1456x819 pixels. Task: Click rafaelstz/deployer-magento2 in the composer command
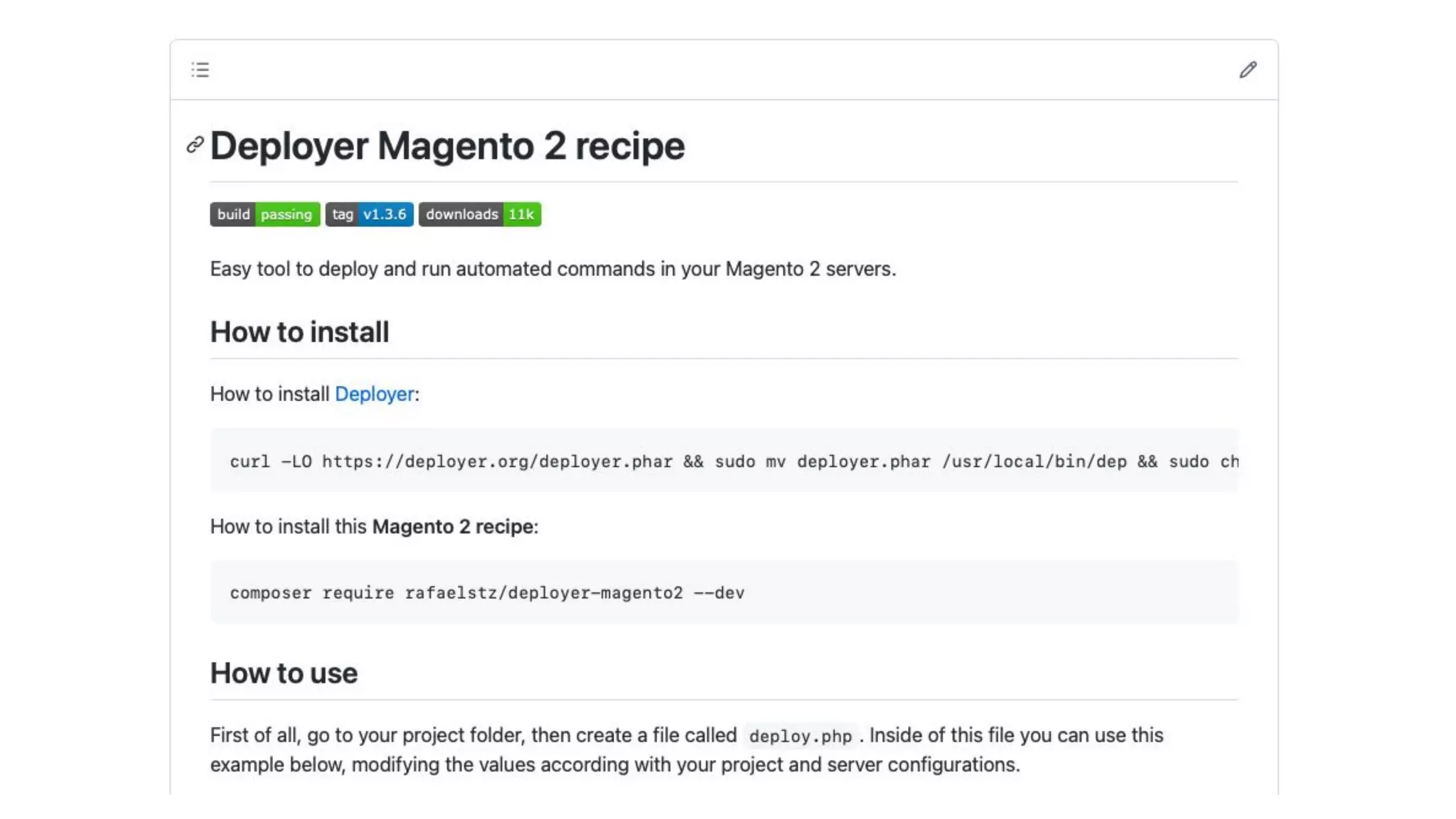pos(544,593)
